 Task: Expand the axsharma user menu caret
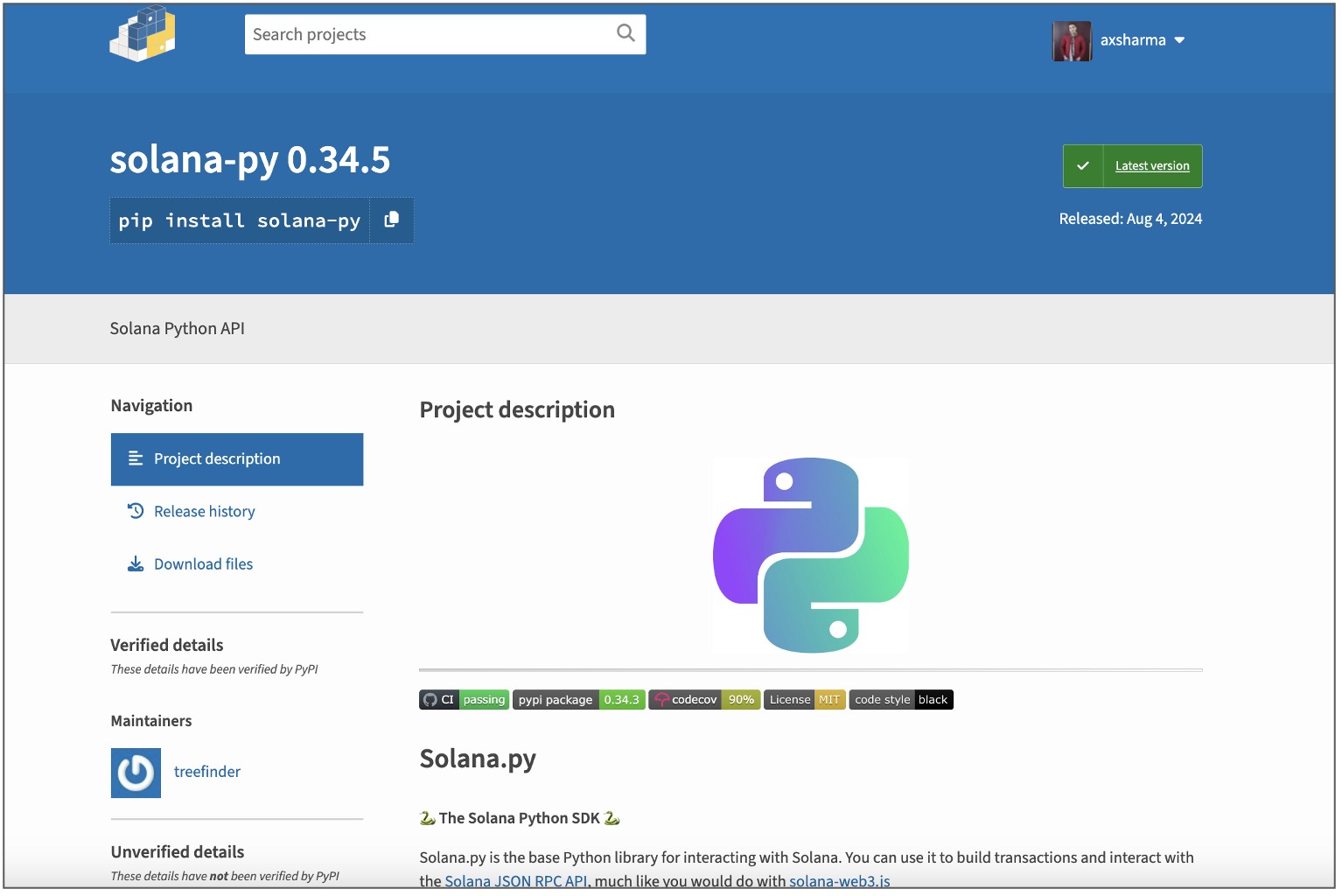point(1179,40)
